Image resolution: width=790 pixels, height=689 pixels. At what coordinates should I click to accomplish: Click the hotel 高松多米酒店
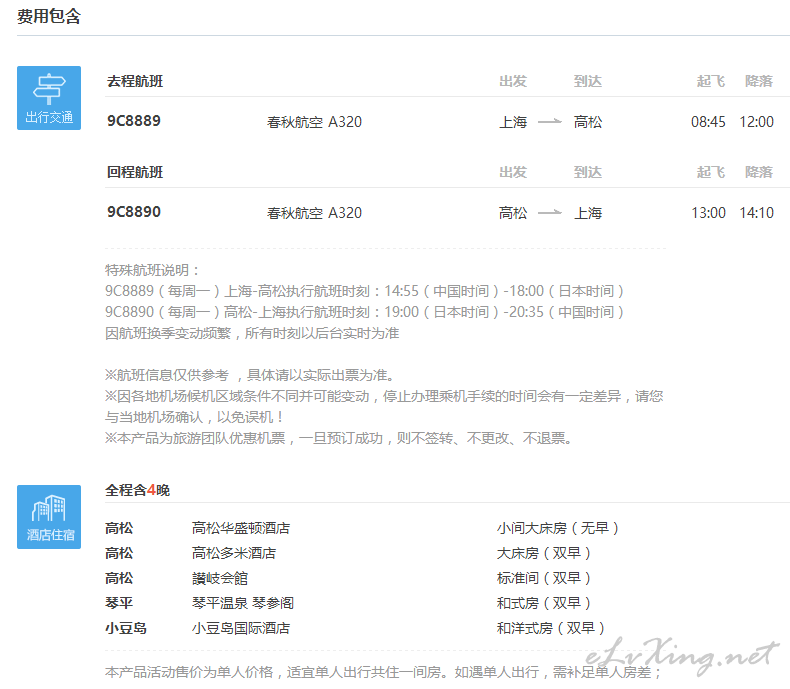(234, 553)
